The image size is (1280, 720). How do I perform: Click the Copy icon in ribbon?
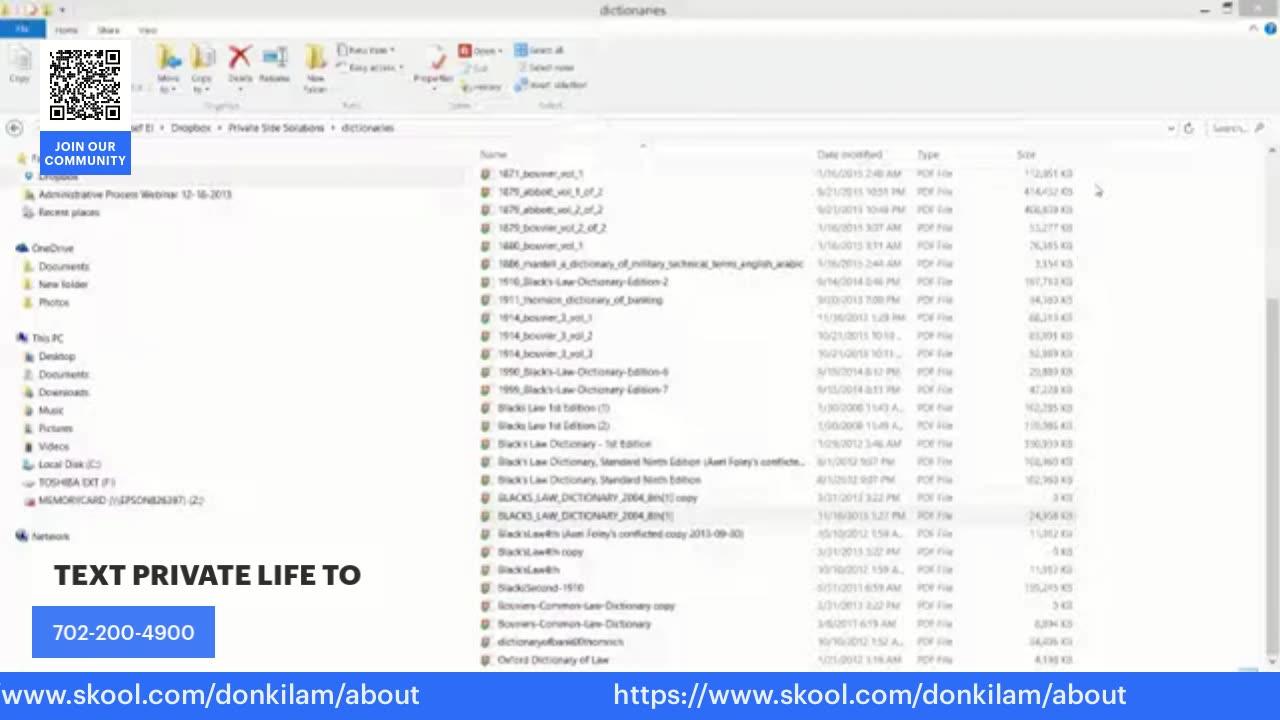tap(19, 66)
